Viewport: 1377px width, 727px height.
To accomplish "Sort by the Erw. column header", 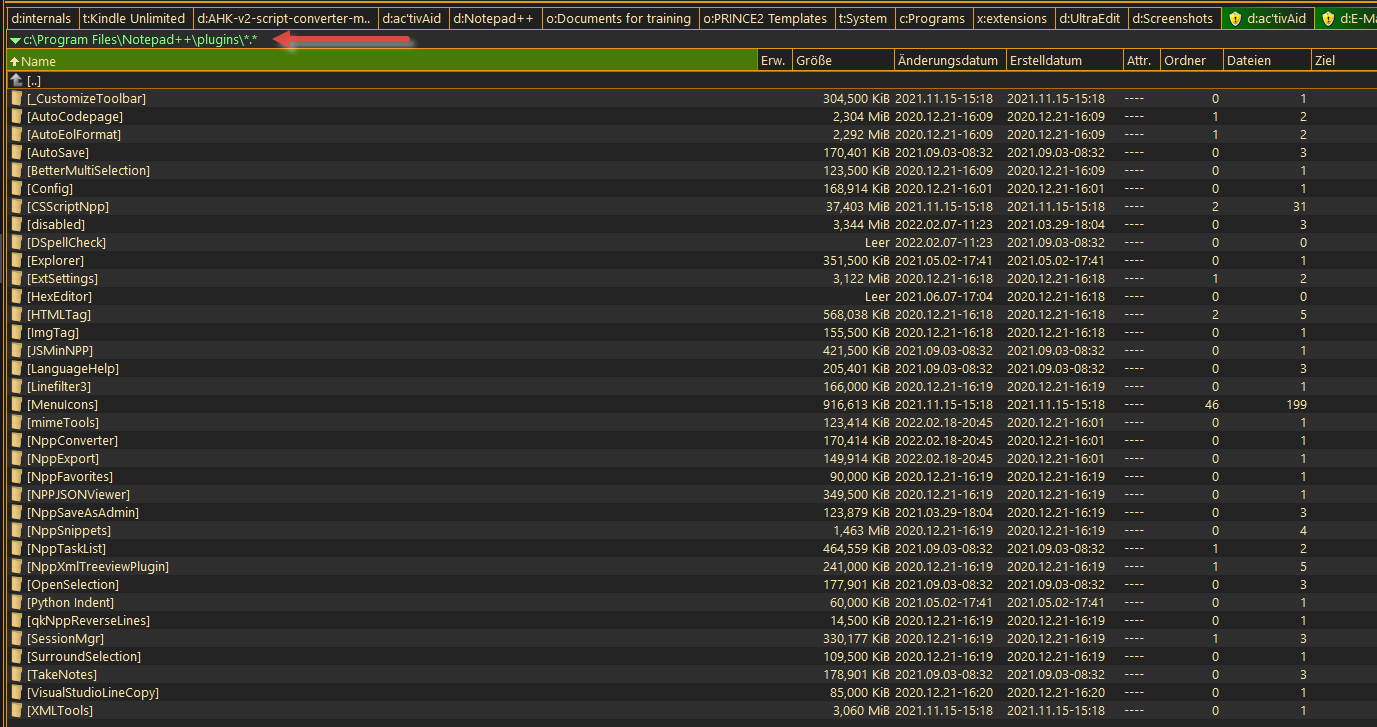I will [774, 61].
